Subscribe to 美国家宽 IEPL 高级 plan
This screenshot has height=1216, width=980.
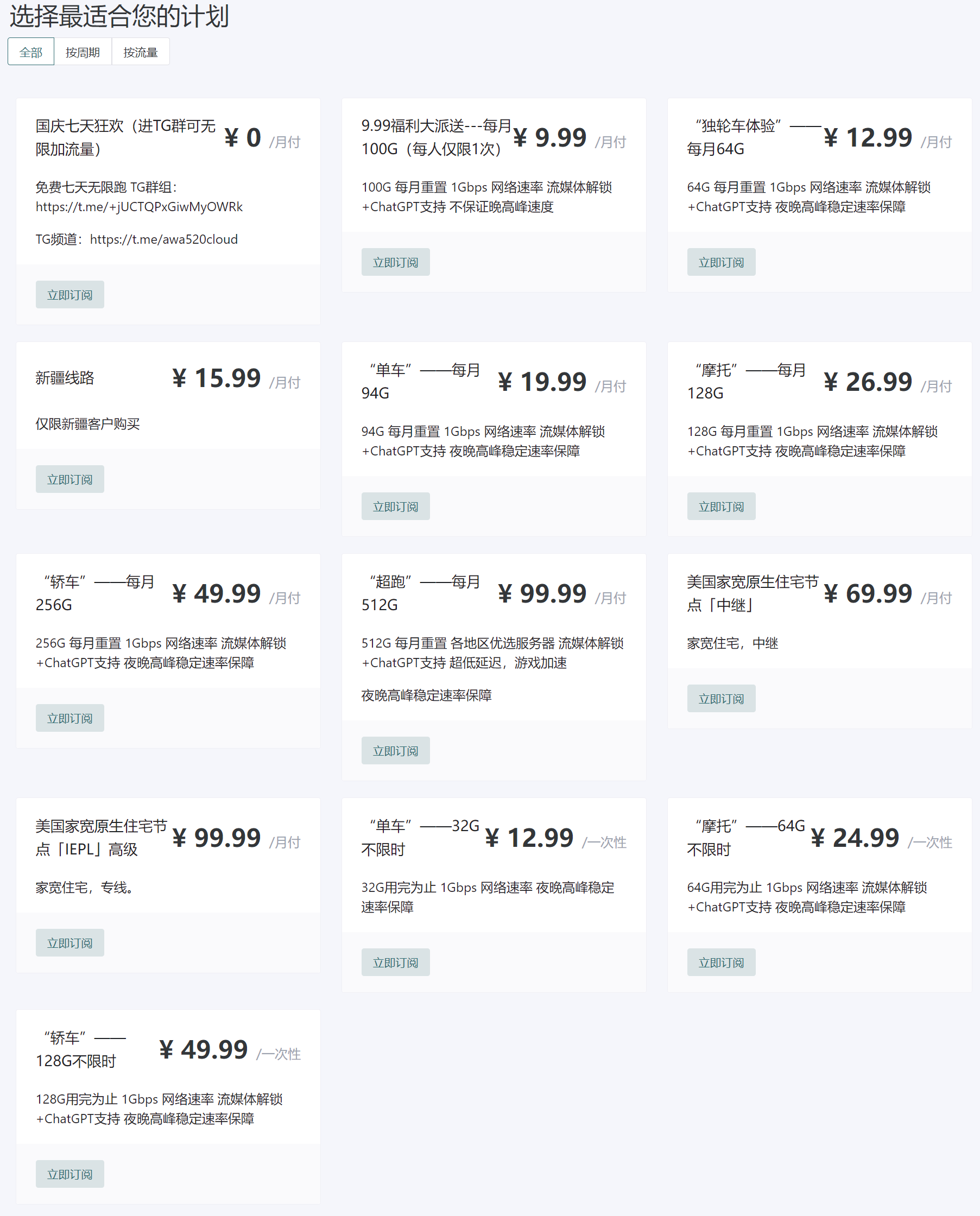pyautogui.click(x=70, y=943)
